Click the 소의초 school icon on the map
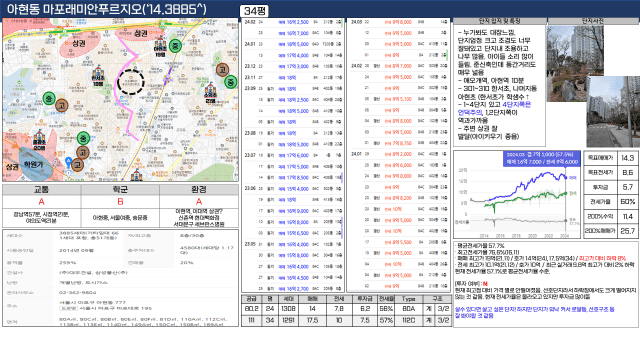 [210, 91]
